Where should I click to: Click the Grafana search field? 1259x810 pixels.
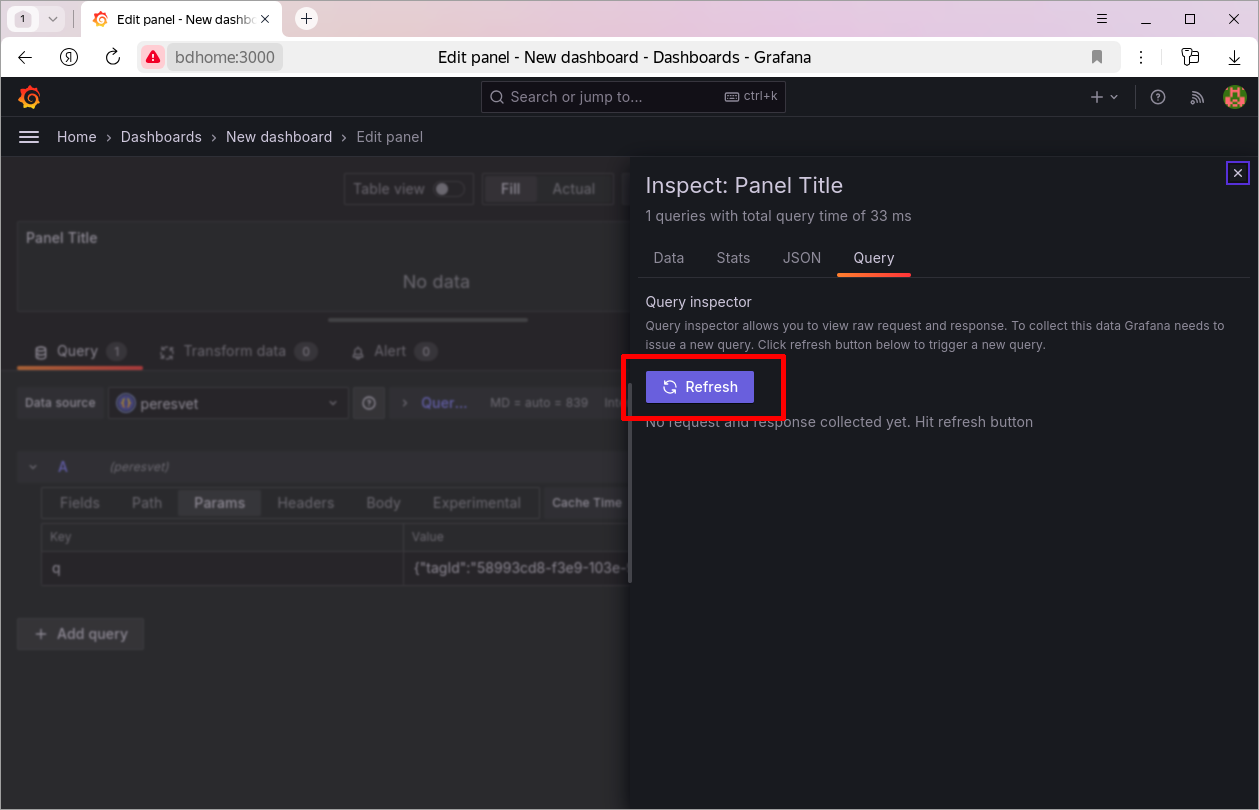pos(633,97)
